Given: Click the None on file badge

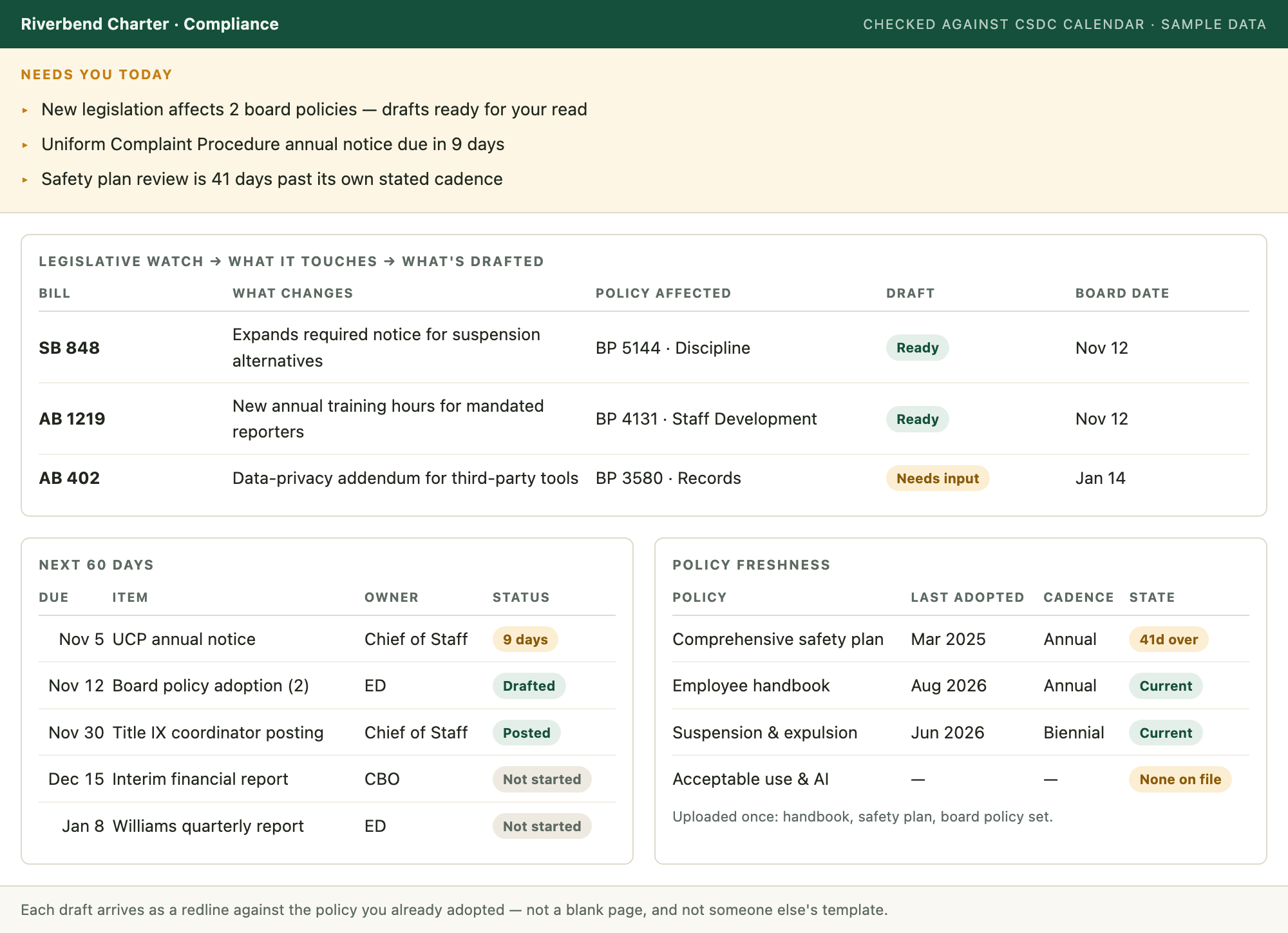Looking at the screenshot, I should click(1180, 779).
